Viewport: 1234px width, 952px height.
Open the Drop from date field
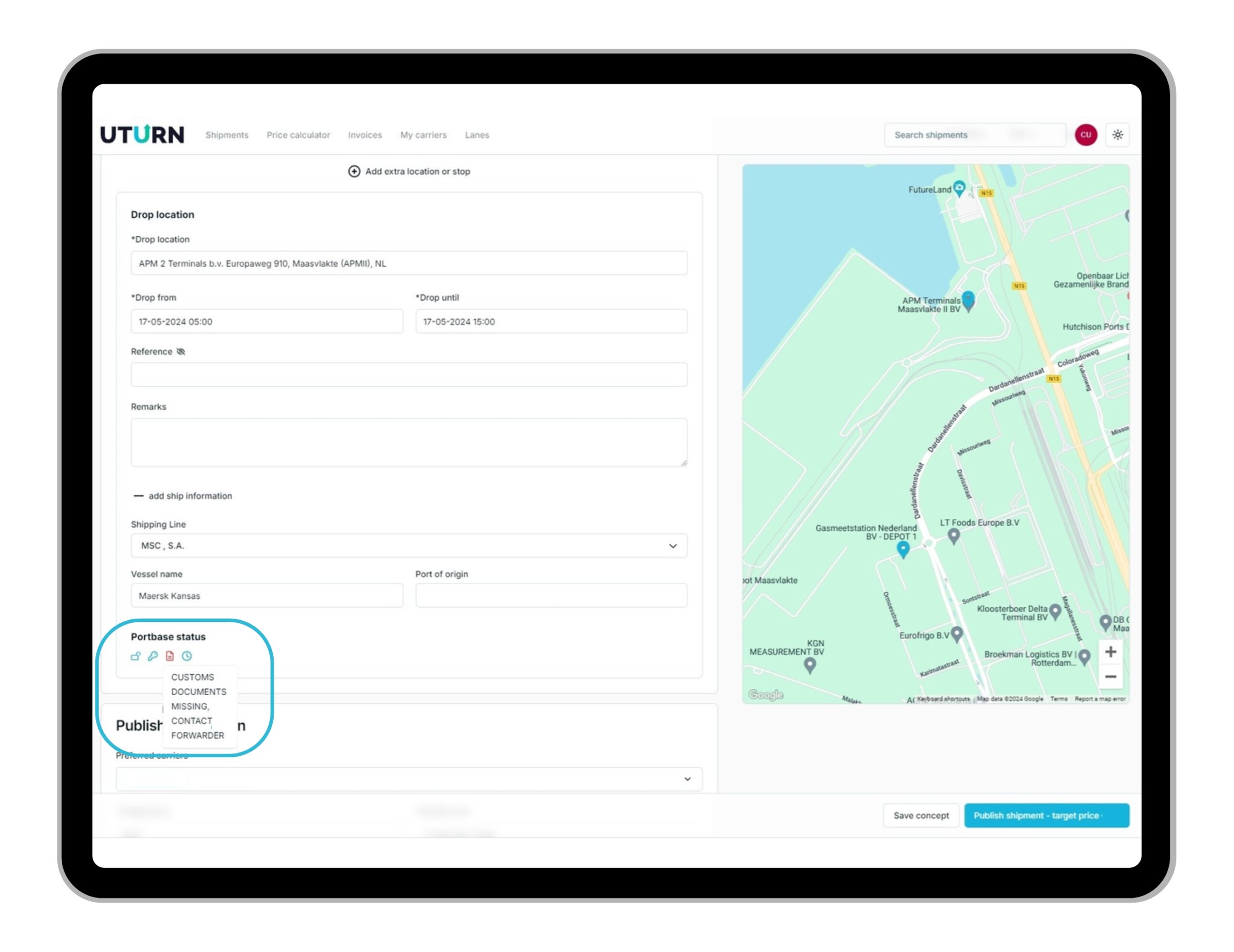pyautogui.click(x=267, y=322)
